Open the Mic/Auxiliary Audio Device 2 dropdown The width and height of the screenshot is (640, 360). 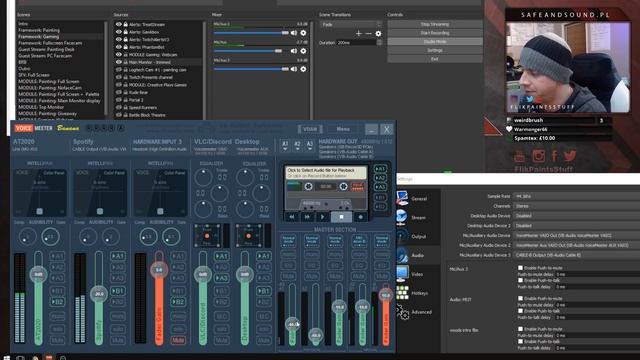tap(577, 245)
